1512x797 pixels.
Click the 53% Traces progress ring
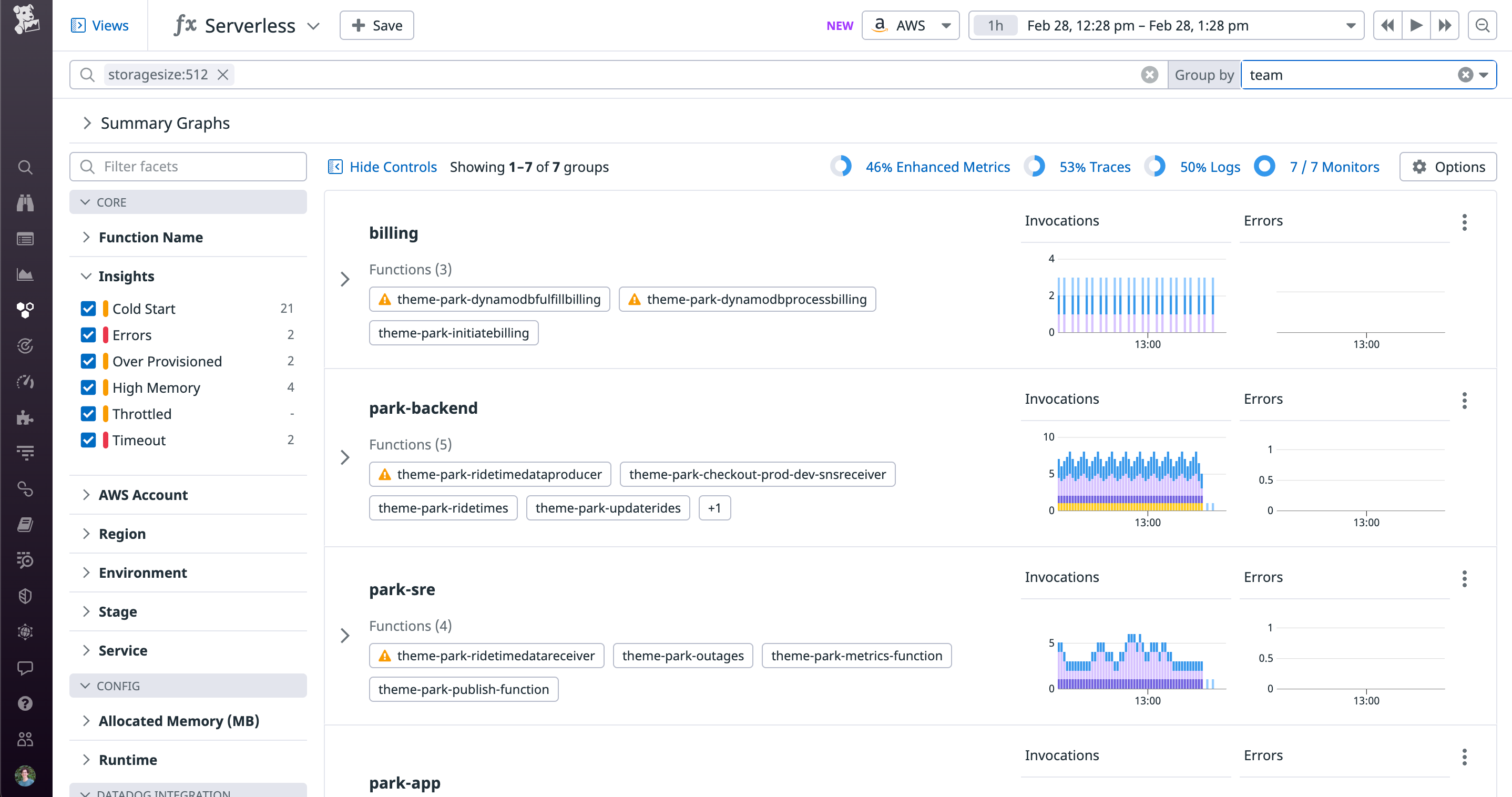click(x=1035, y=166)
